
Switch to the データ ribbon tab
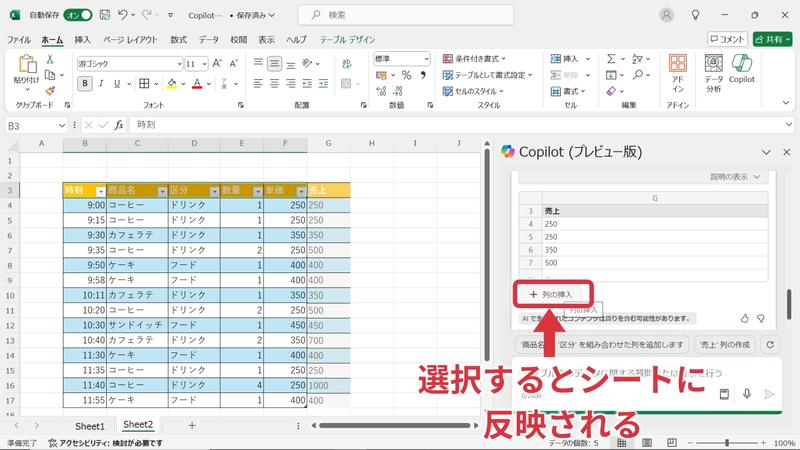click(x=209, y=39)
